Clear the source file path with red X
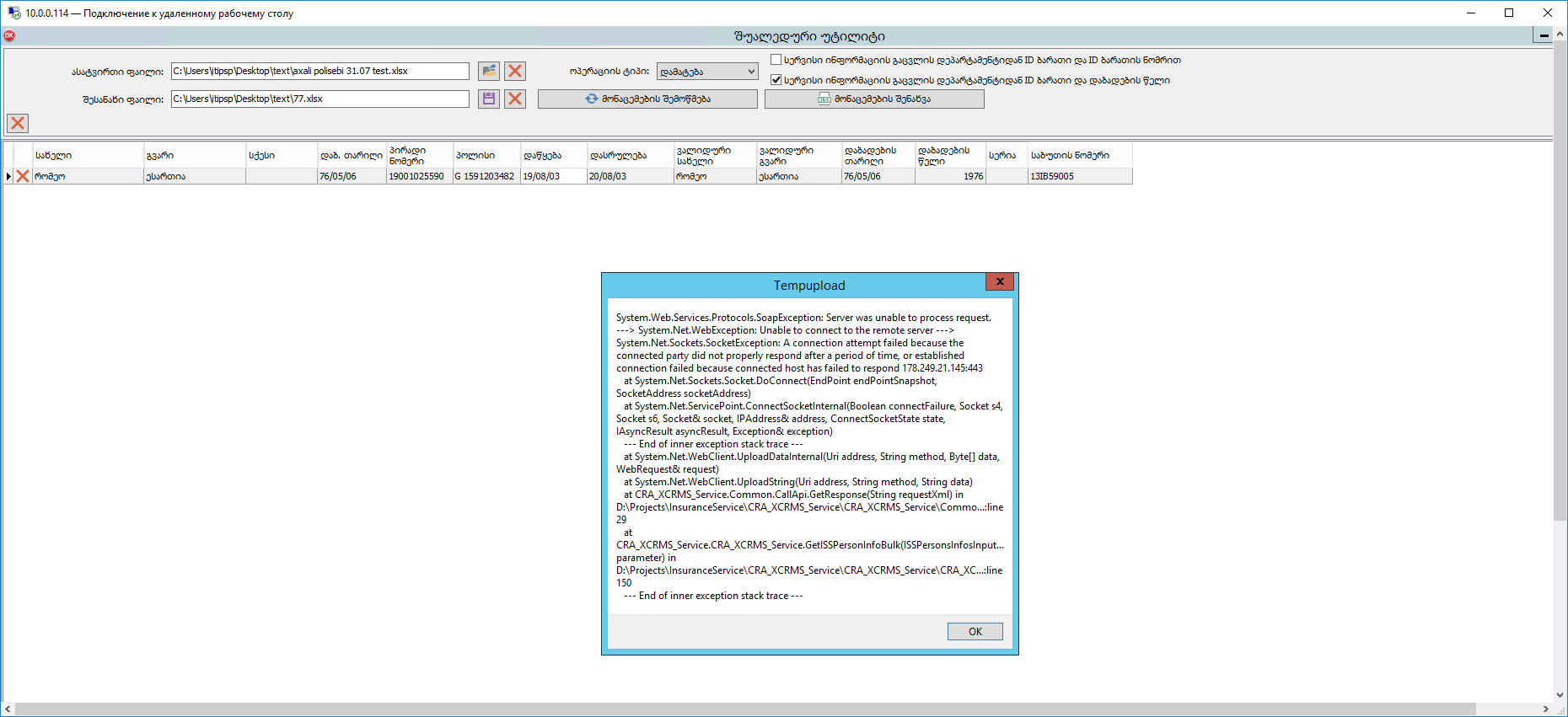This screenshot has width=1568, height=717. 515,72
